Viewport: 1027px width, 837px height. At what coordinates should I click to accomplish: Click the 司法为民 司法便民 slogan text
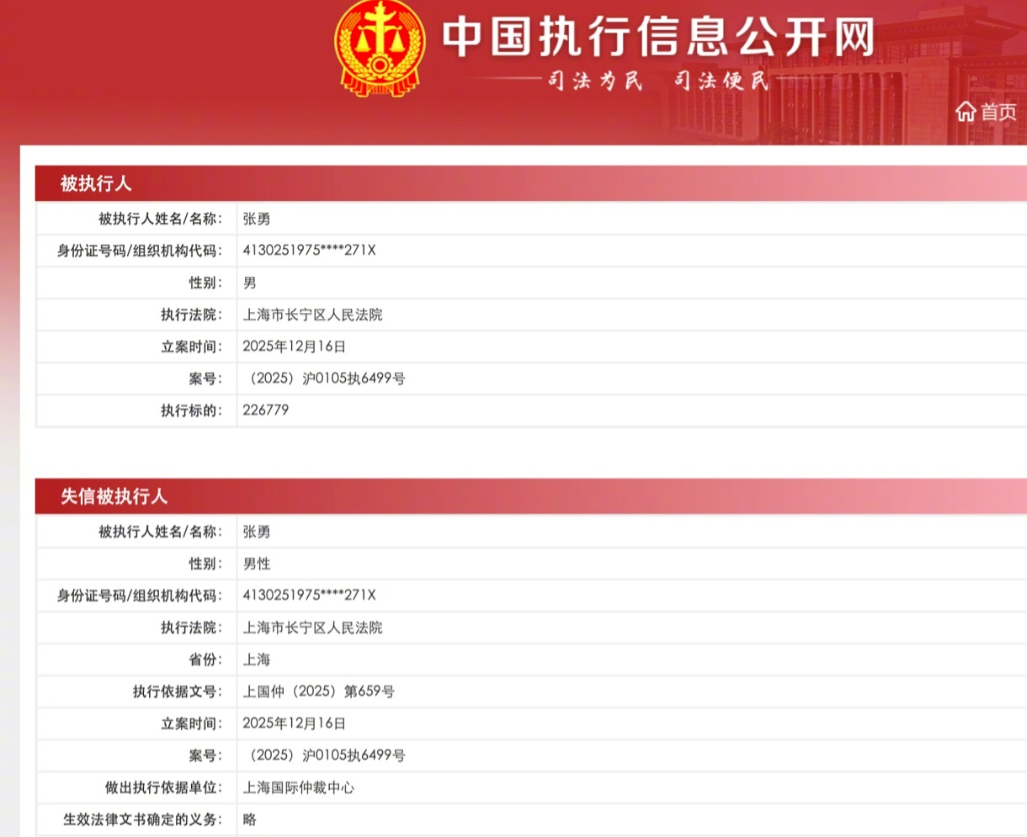(656, 82)
